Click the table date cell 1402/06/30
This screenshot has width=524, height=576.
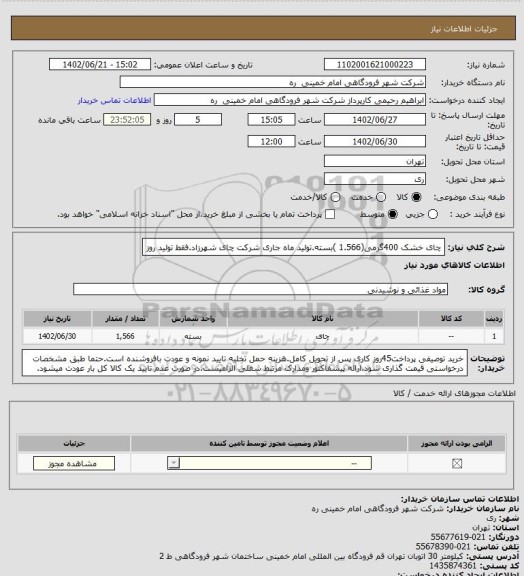[57, 336]
